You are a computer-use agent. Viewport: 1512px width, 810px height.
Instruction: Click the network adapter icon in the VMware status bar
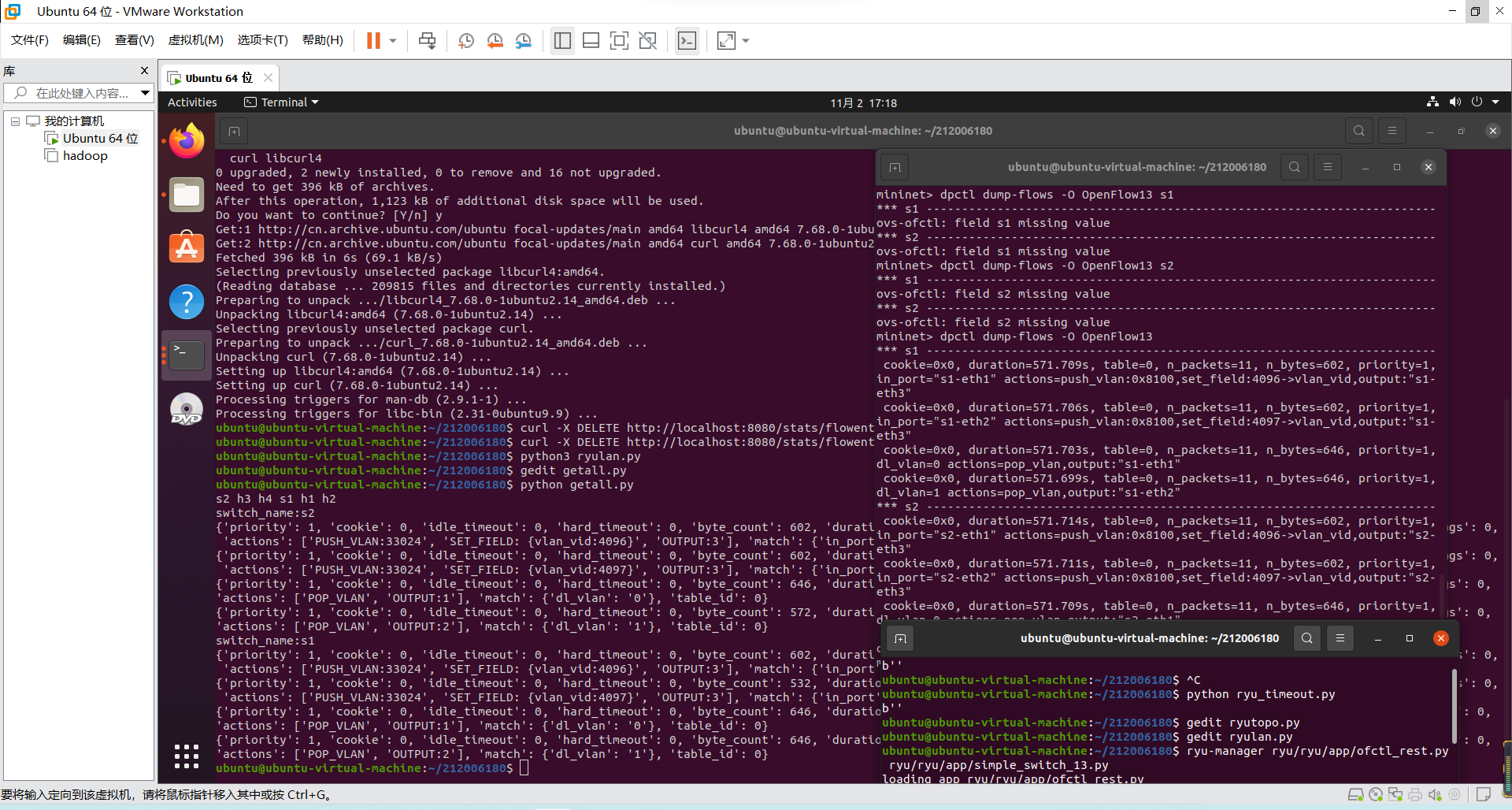point(1395,794)
